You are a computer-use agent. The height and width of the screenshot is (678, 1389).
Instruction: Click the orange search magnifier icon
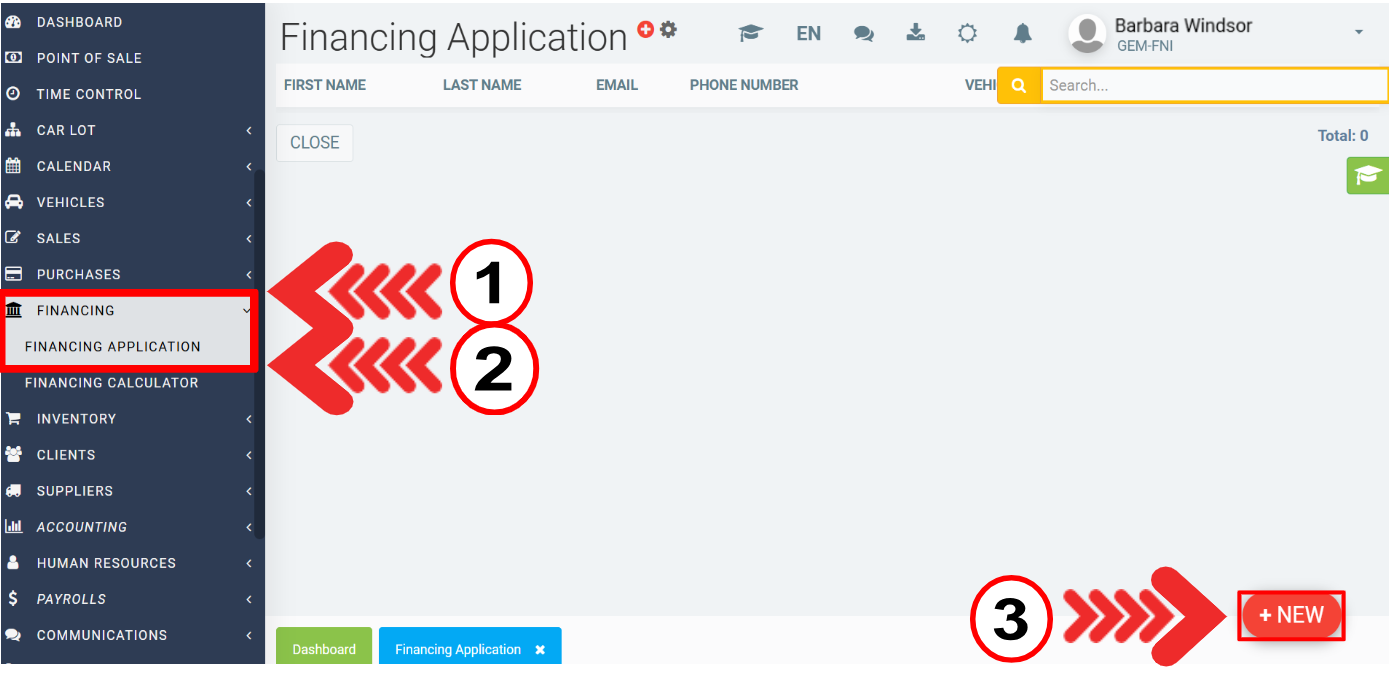coord(1019,86)
